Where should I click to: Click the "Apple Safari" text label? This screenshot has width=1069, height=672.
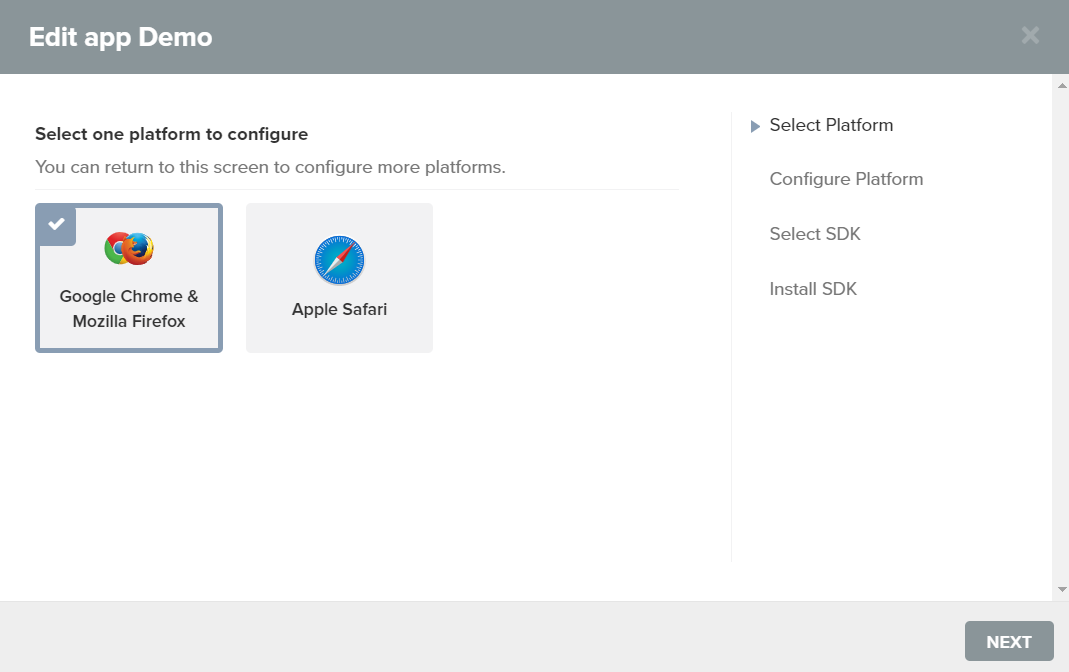[339, 309]
